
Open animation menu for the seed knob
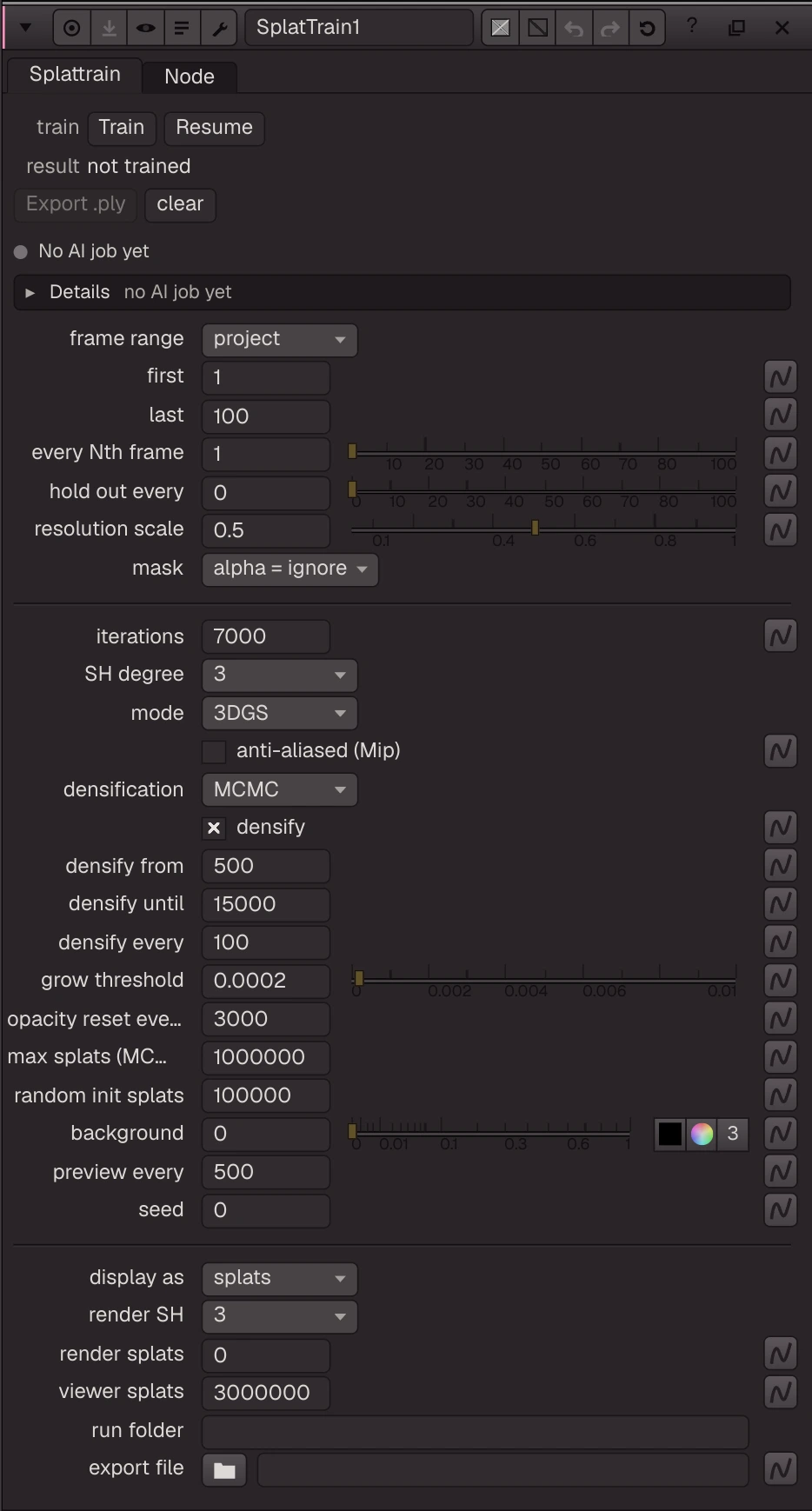coord(781,1209)
